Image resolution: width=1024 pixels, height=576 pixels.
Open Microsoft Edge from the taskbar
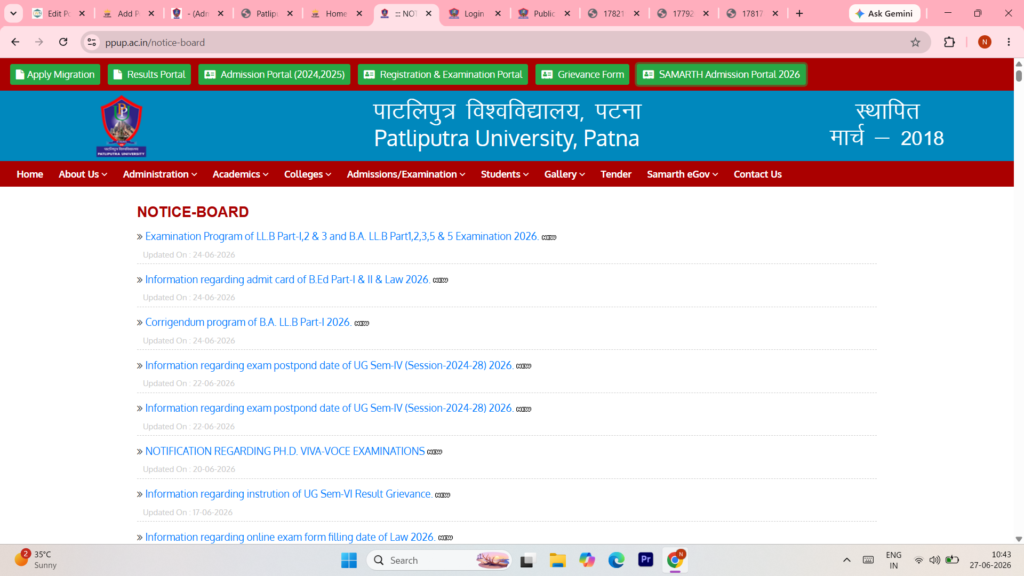click(616, 560)
